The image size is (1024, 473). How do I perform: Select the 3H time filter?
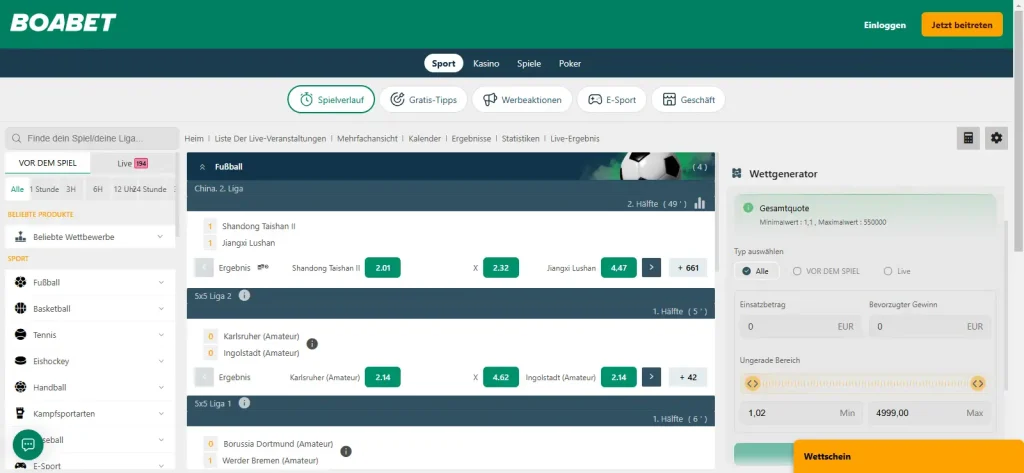pyautogui.click(x=71, y=189)
